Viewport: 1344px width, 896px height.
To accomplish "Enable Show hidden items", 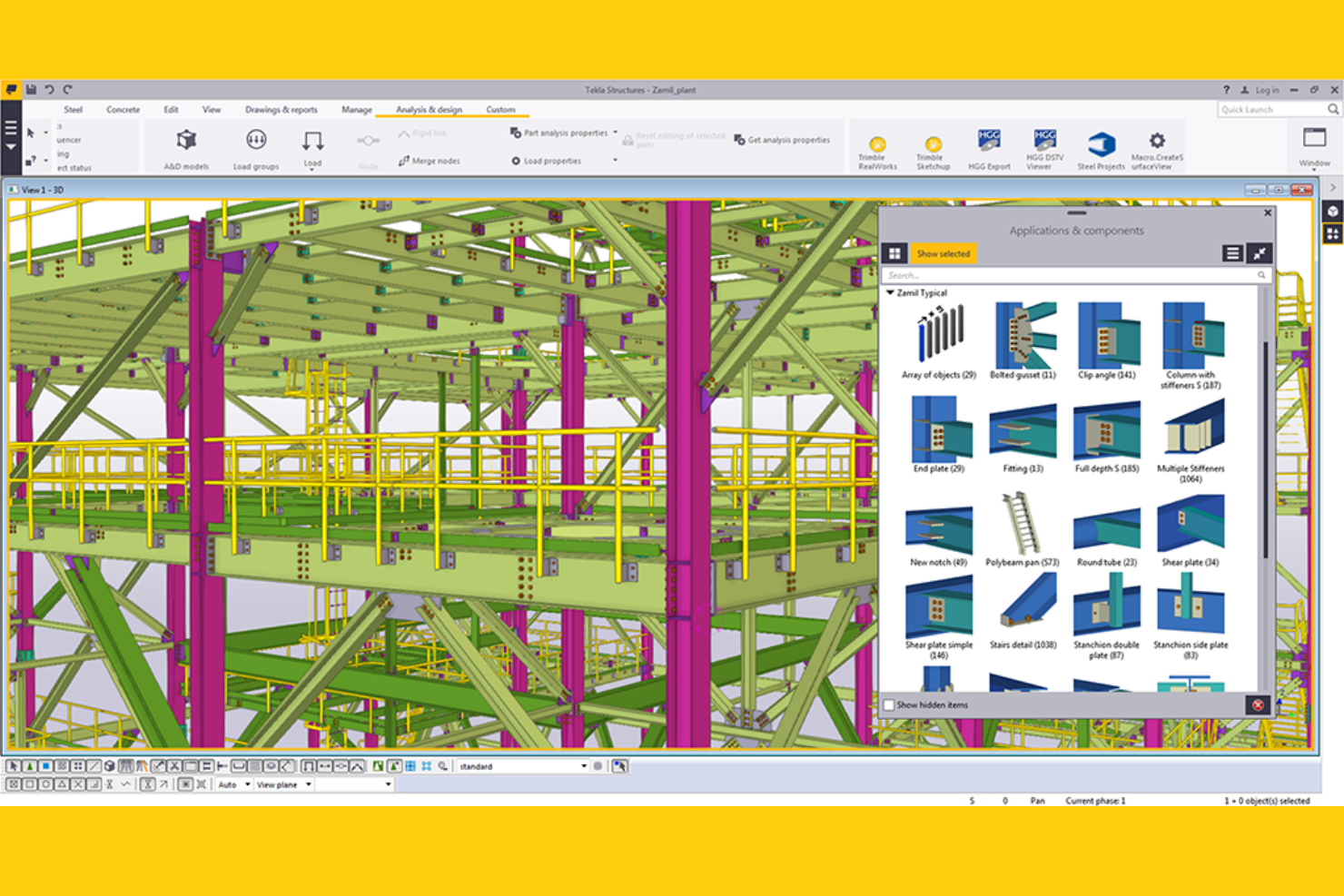I will [x=888, y=704].
